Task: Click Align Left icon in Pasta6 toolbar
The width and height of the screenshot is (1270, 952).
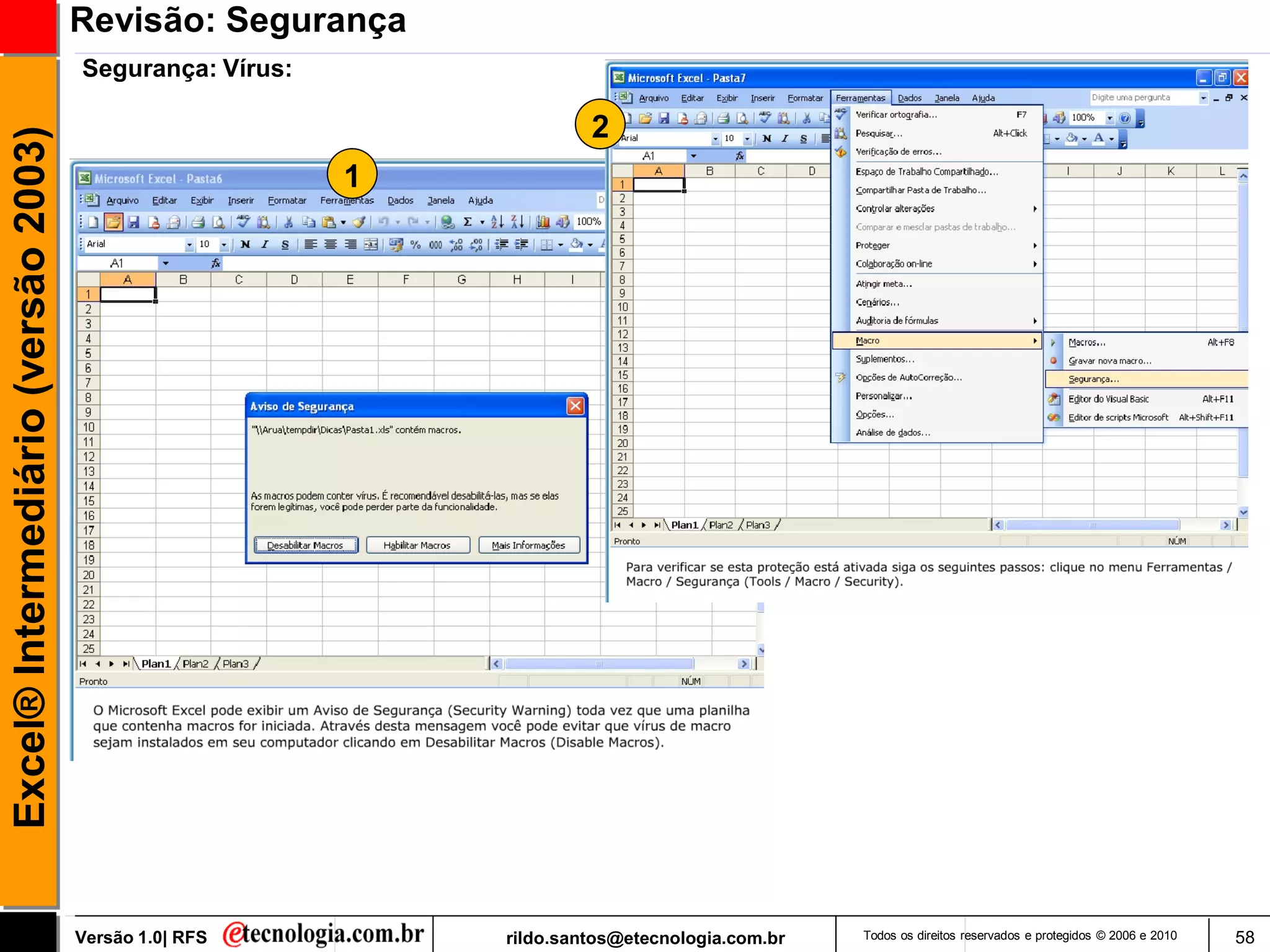Action: (311, 245)
